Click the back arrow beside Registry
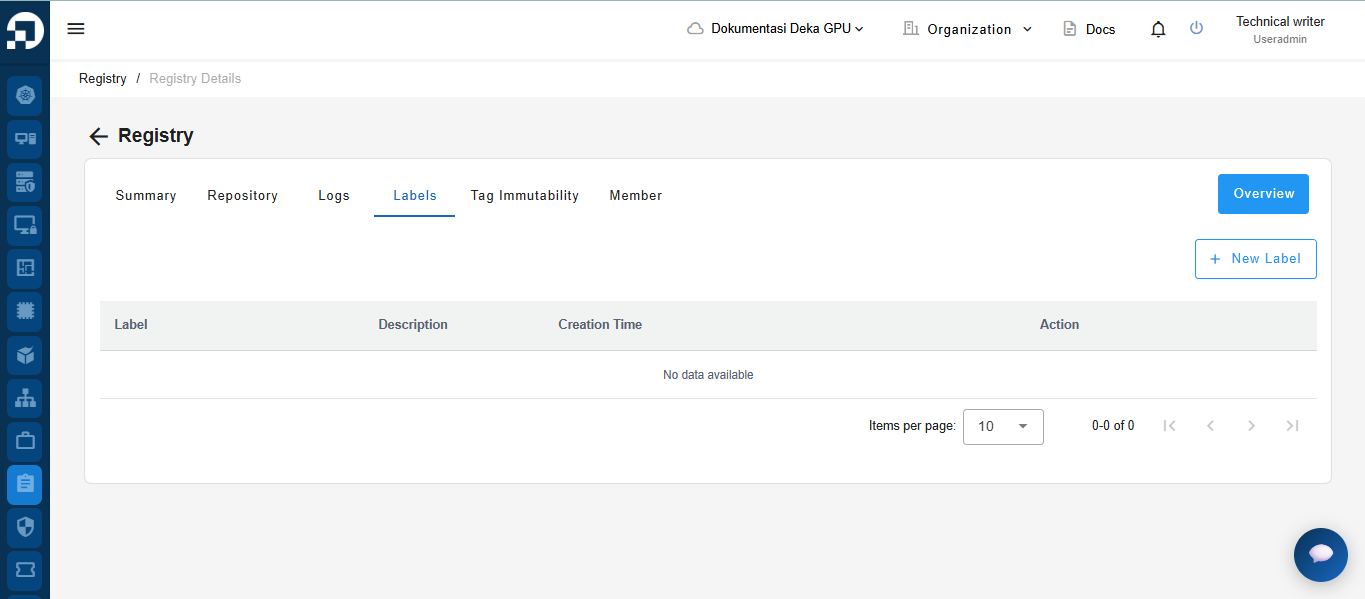Viewport: 1365px width, 599px height. tap(98, 137)
